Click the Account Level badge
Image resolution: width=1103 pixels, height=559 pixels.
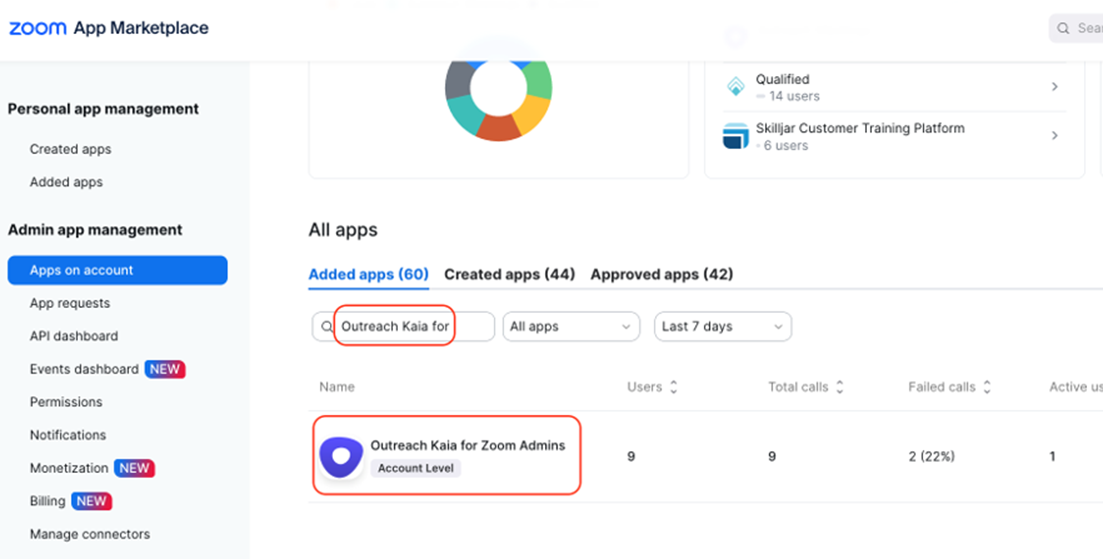[416, 468]
